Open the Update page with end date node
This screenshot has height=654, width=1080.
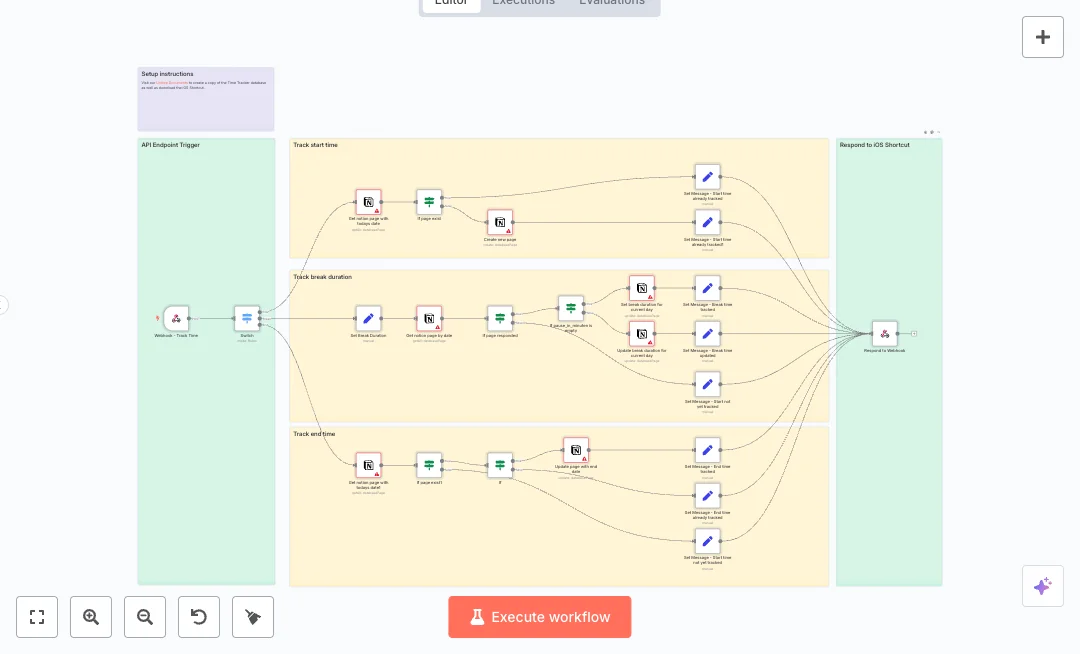point(576,450)
